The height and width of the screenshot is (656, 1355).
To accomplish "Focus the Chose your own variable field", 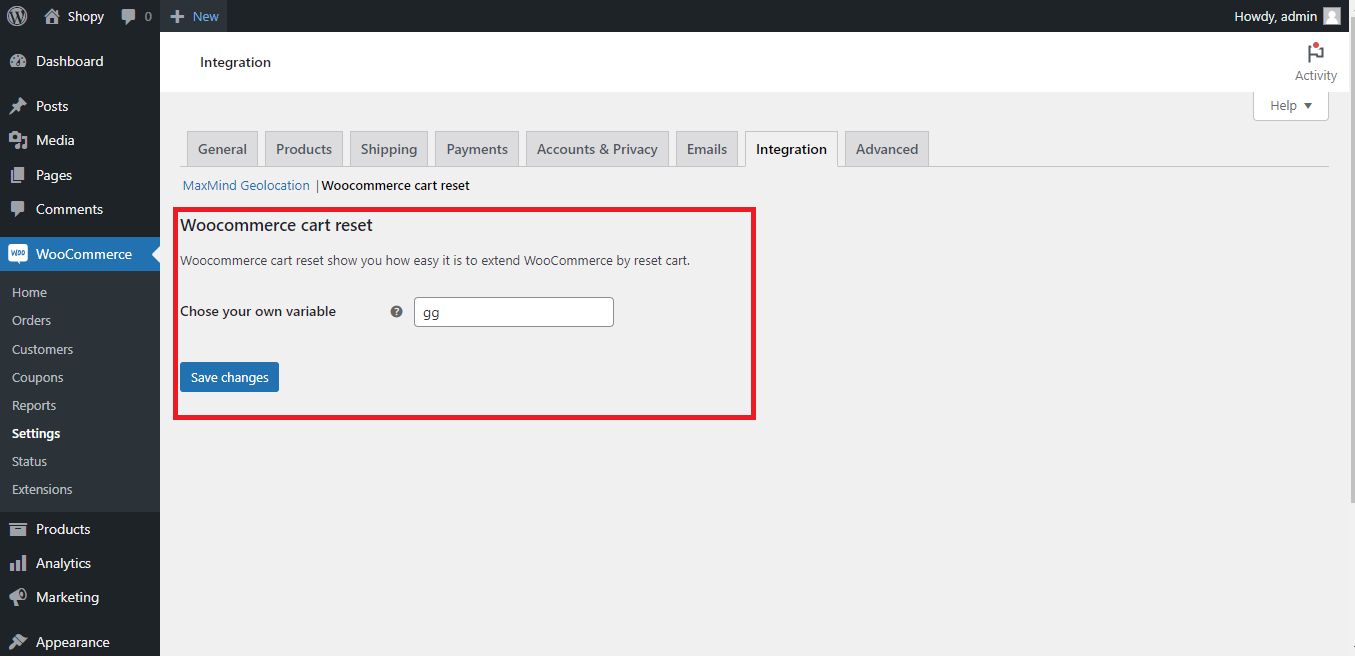I will click(514, 312).
